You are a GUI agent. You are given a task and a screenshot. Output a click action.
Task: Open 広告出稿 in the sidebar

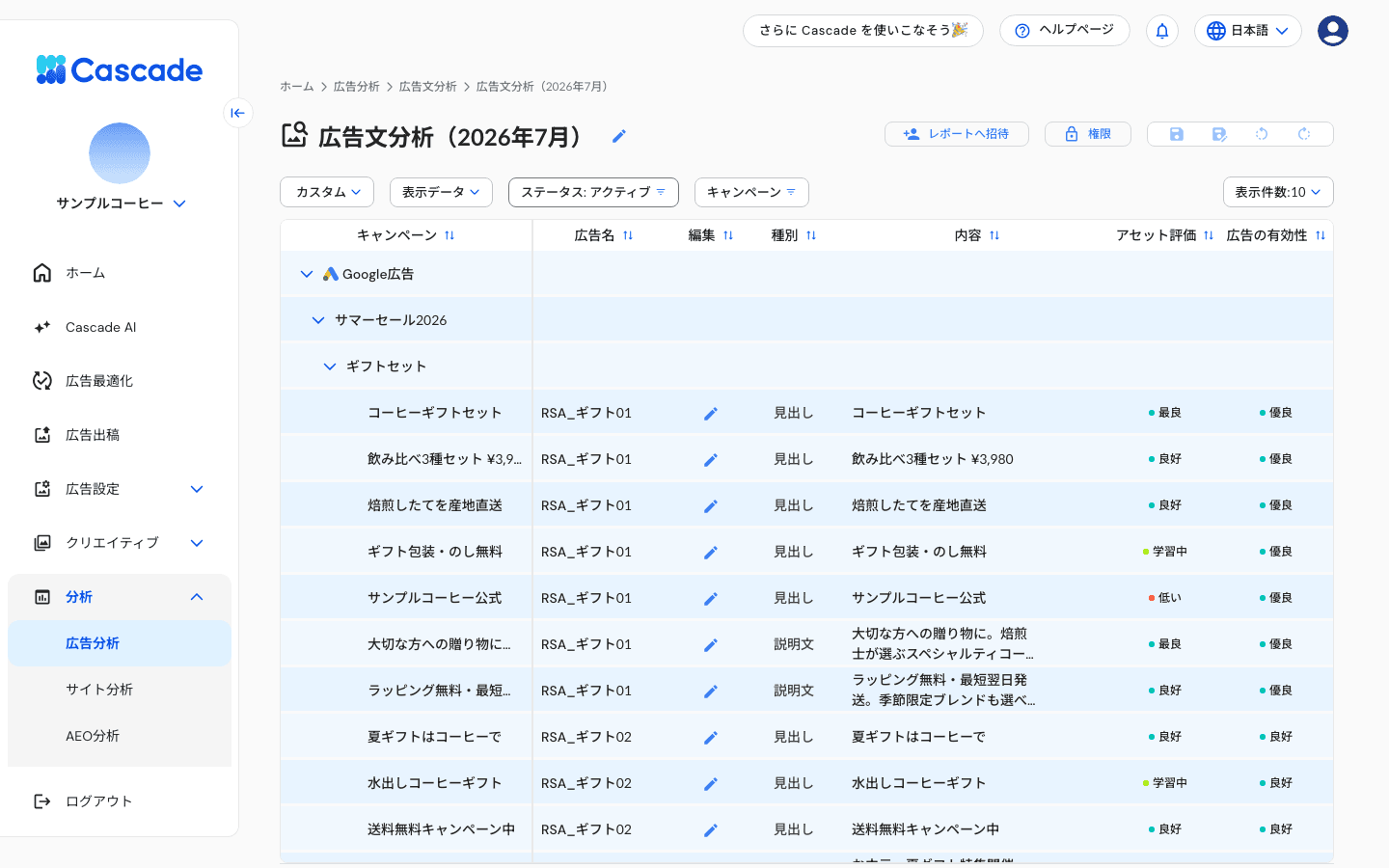click(x=120, y=435)
